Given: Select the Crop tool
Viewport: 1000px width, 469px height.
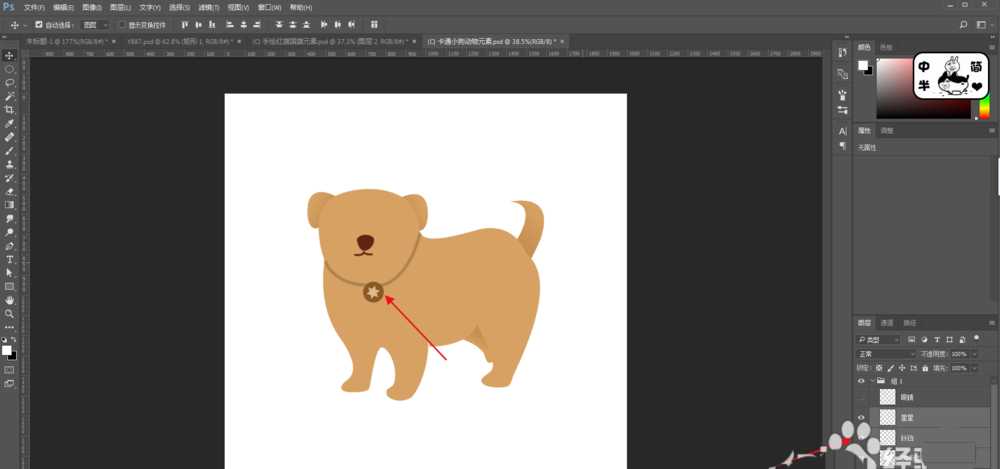Looking at the screenshot, I should click(x=10, y=109).
